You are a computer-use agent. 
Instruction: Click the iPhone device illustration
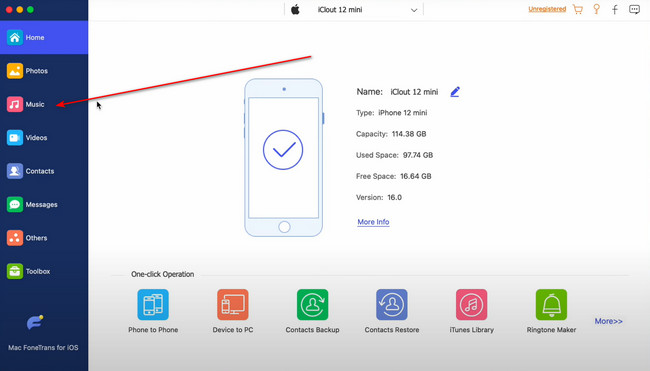tap(284, 158)
